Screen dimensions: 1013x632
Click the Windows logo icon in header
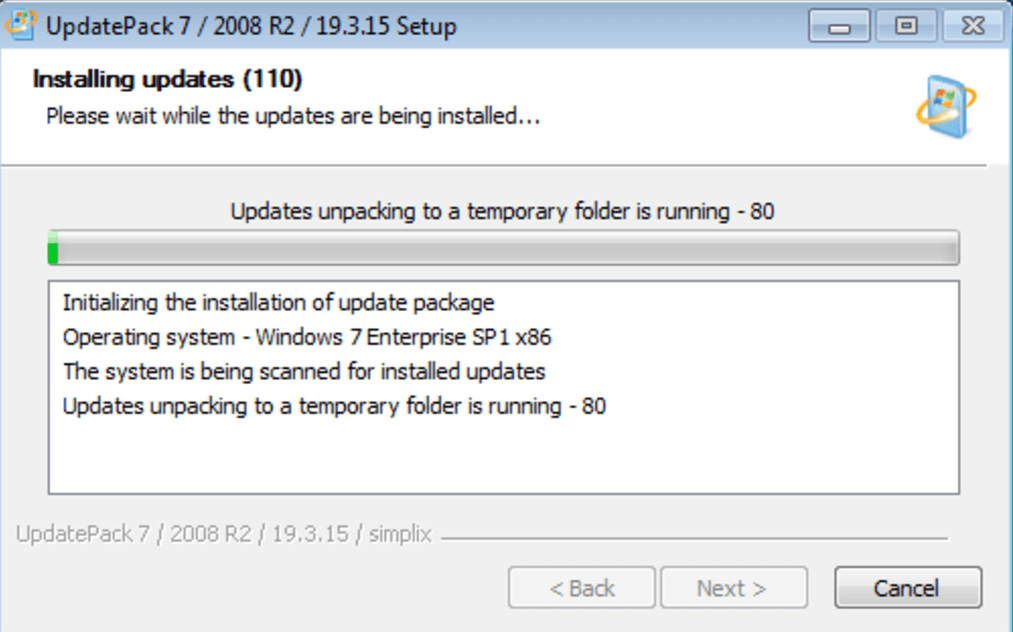[945, 106]
